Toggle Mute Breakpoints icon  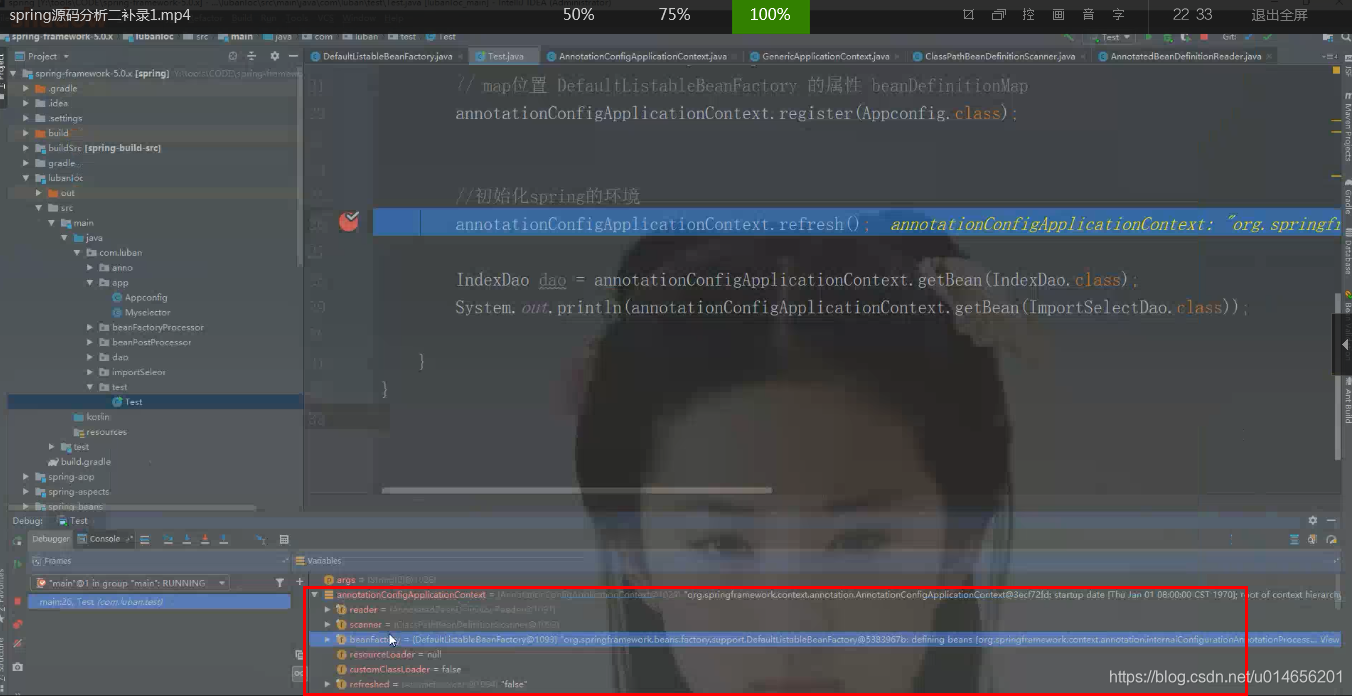(17, 643)
